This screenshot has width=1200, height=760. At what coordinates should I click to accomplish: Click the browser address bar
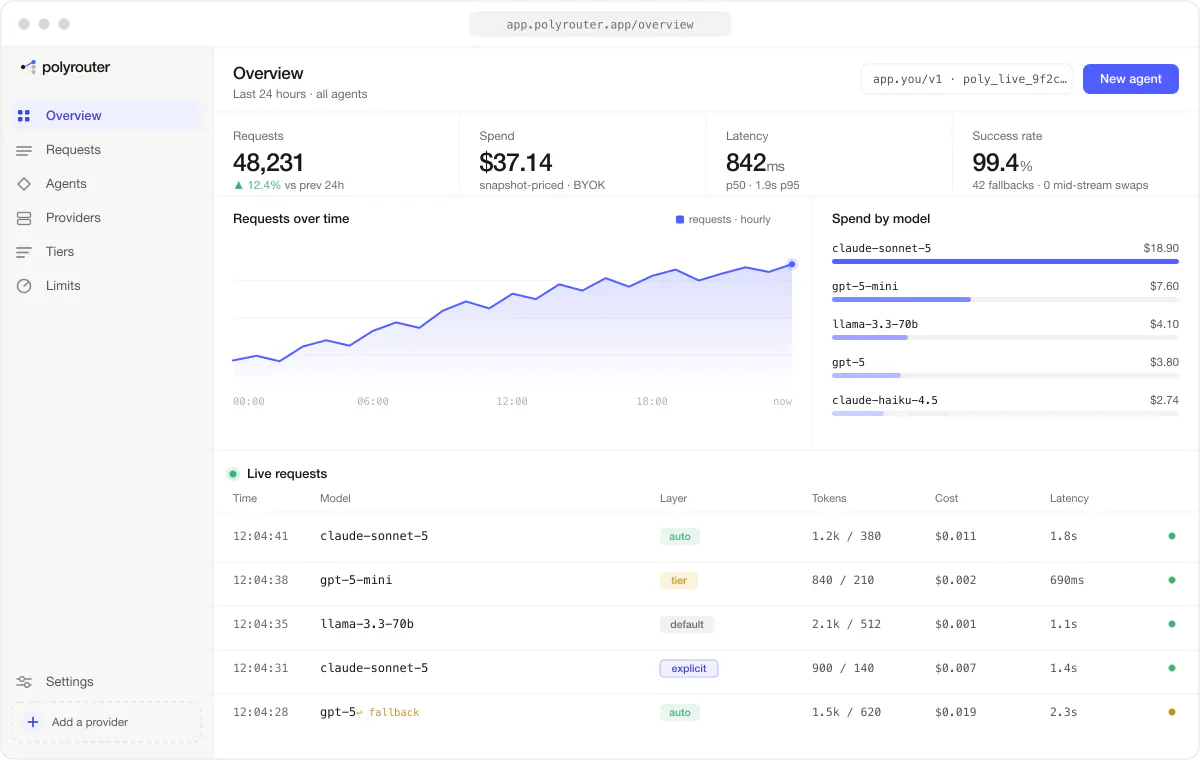(600, 24)
